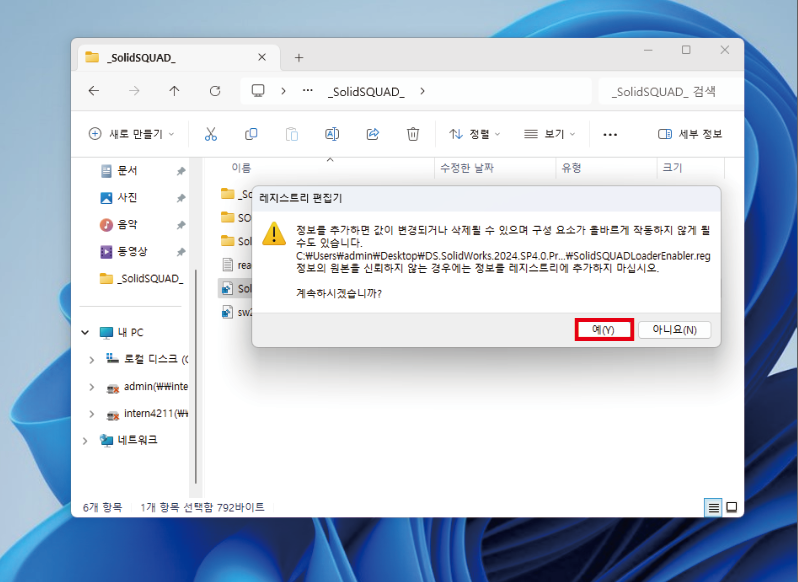Select admin network drive in sidebar
Viewport: 798px width, 582px height.
147,387
